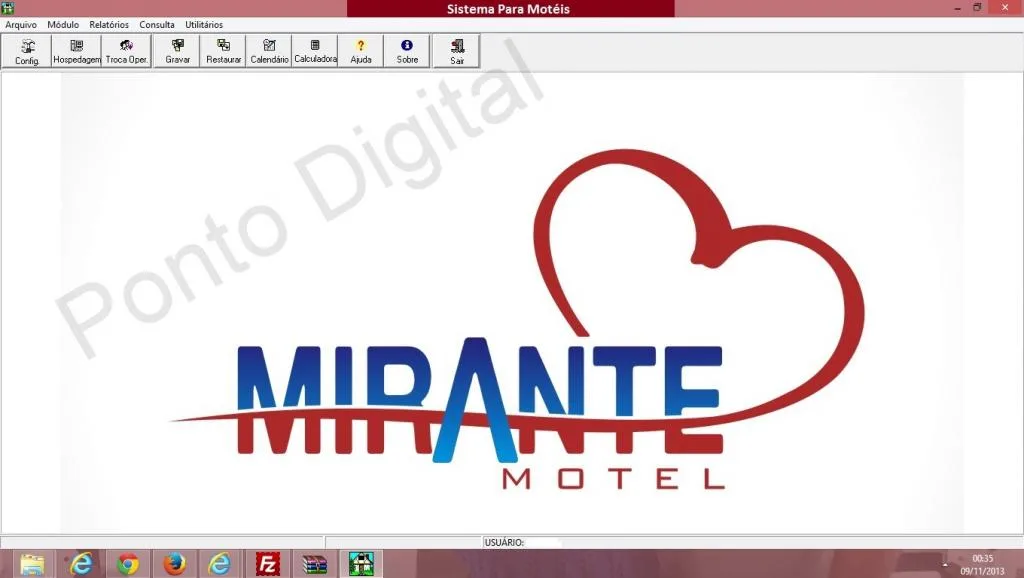Open FileZilla from the taskbar

point(268,564)
